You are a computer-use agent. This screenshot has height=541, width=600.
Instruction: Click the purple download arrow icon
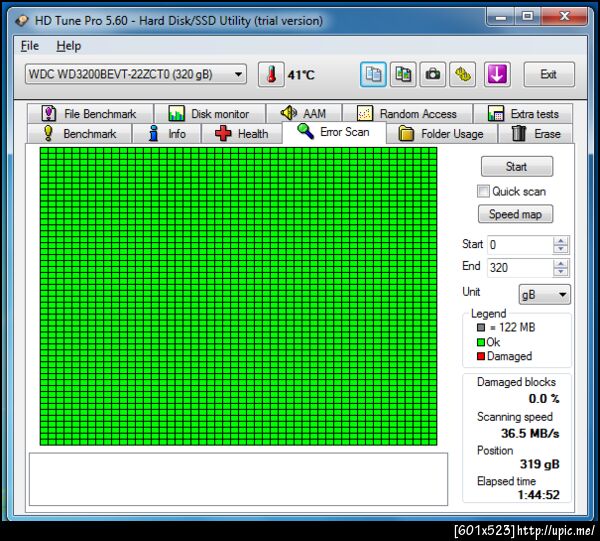(497, 74)
